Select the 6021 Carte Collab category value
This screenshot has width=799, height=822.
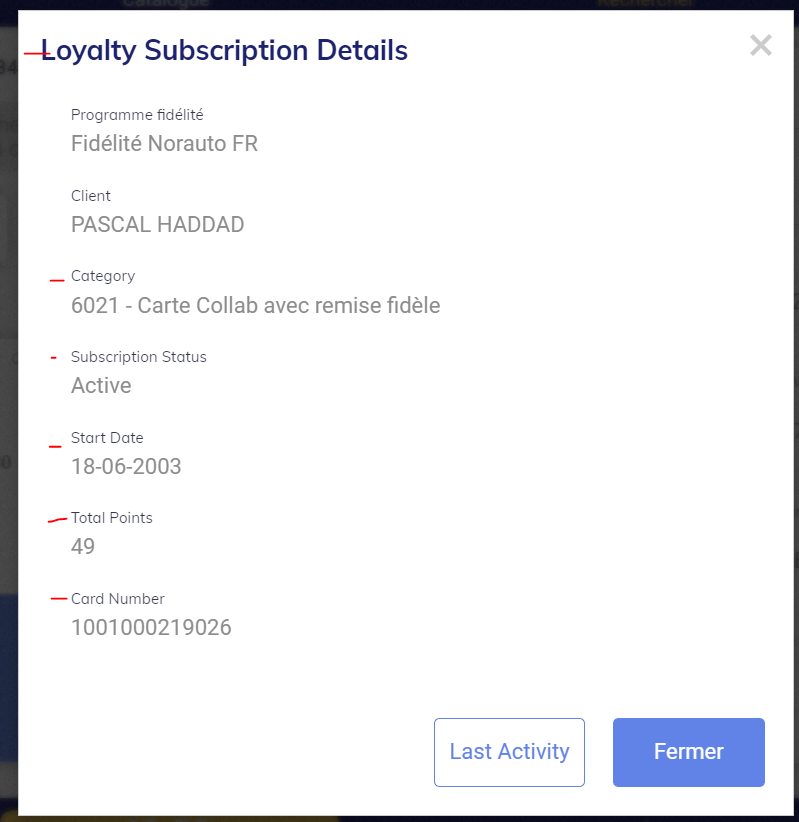click(x=255, y=305)
